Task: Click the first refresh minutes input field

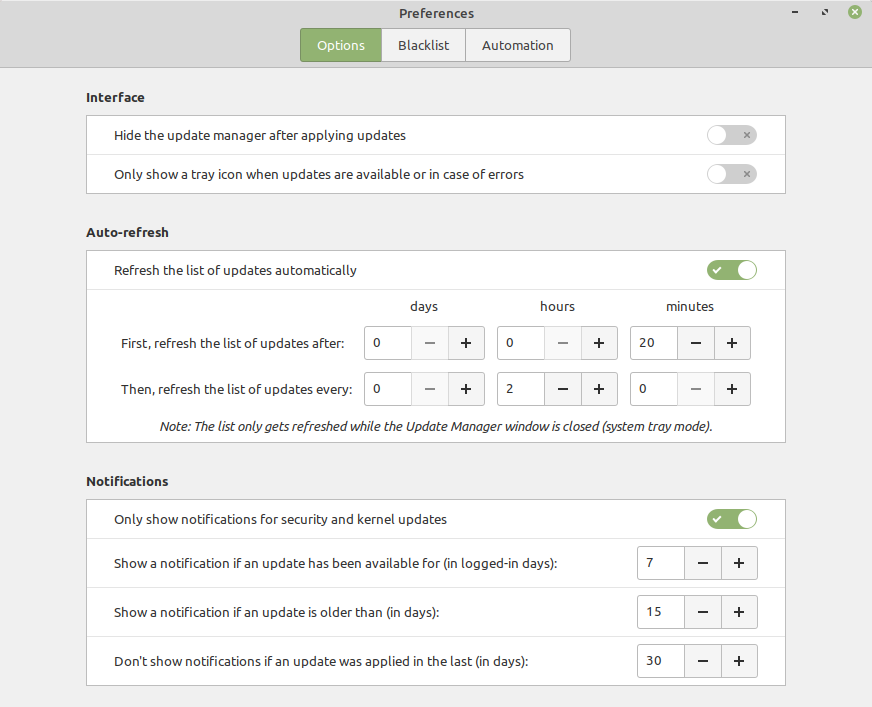Action: 653,343
